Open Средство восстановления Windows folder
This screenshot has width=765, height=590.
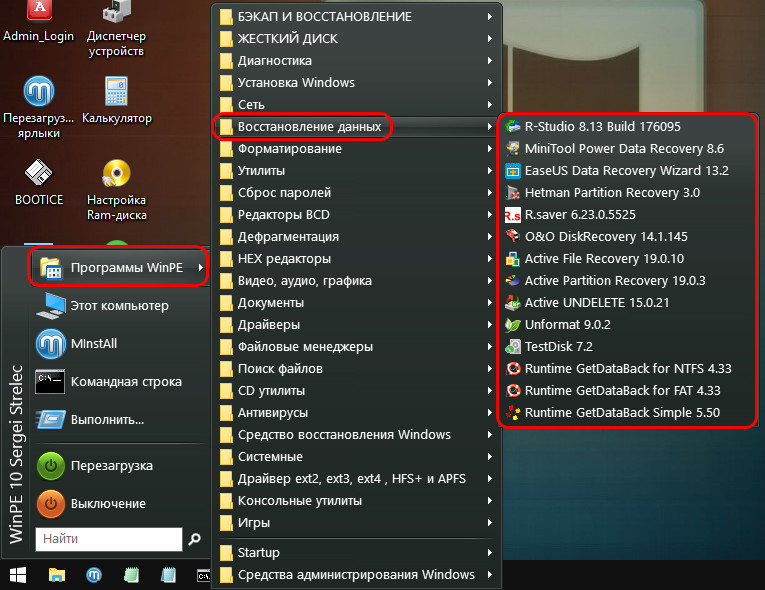tap(357, 434)
